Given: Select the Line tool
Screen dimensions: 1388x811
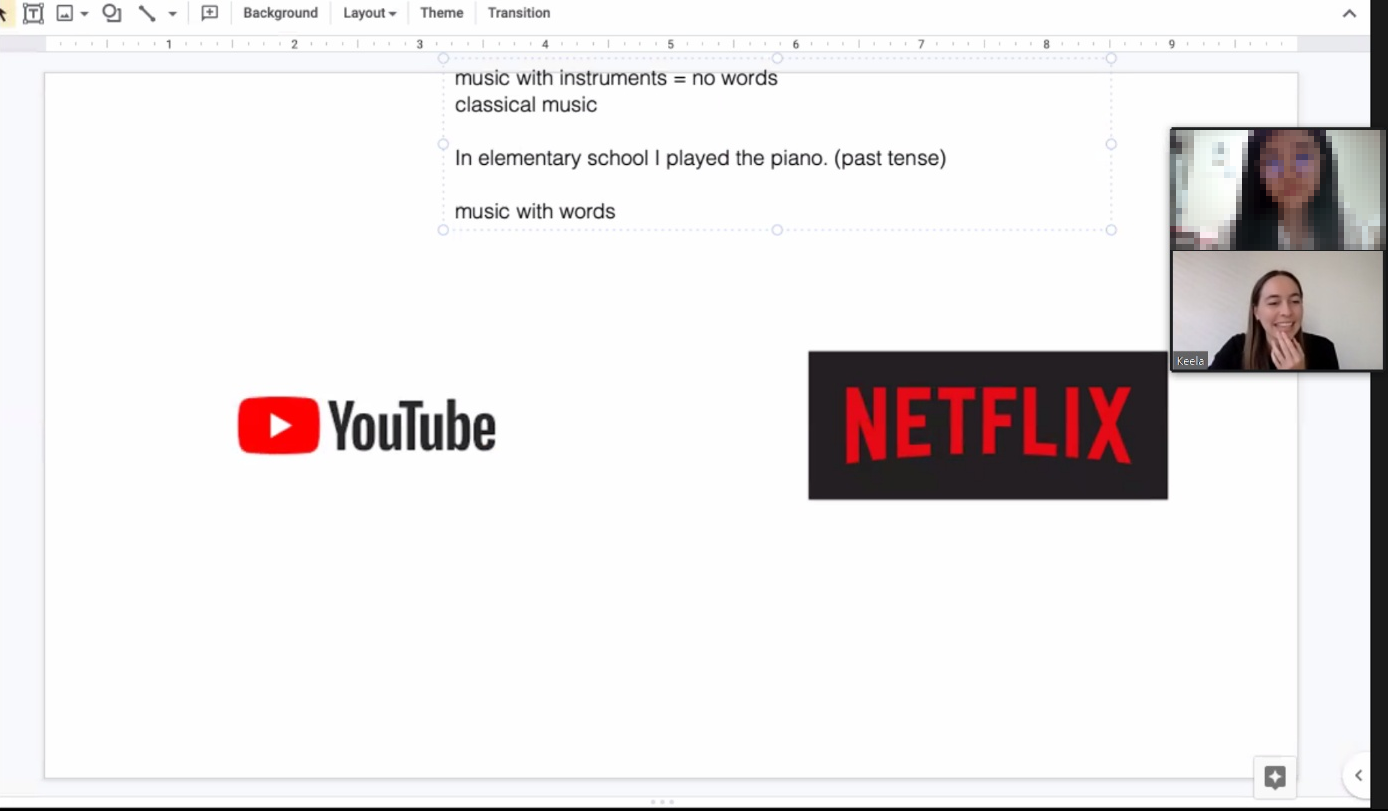Looking at the screenshot, I should click(147, 13).
